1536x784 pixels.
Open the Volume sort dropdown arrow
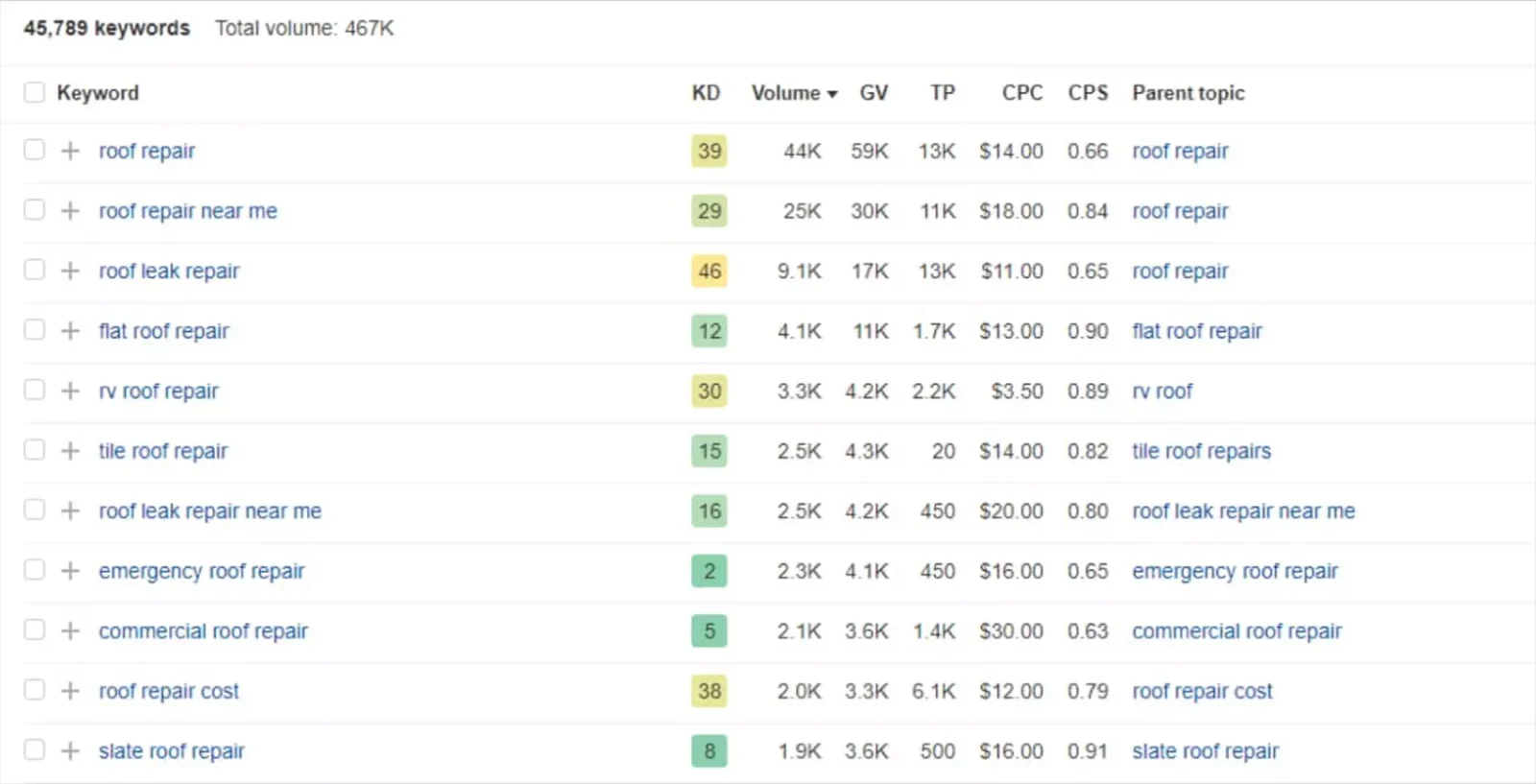point(831,93)
